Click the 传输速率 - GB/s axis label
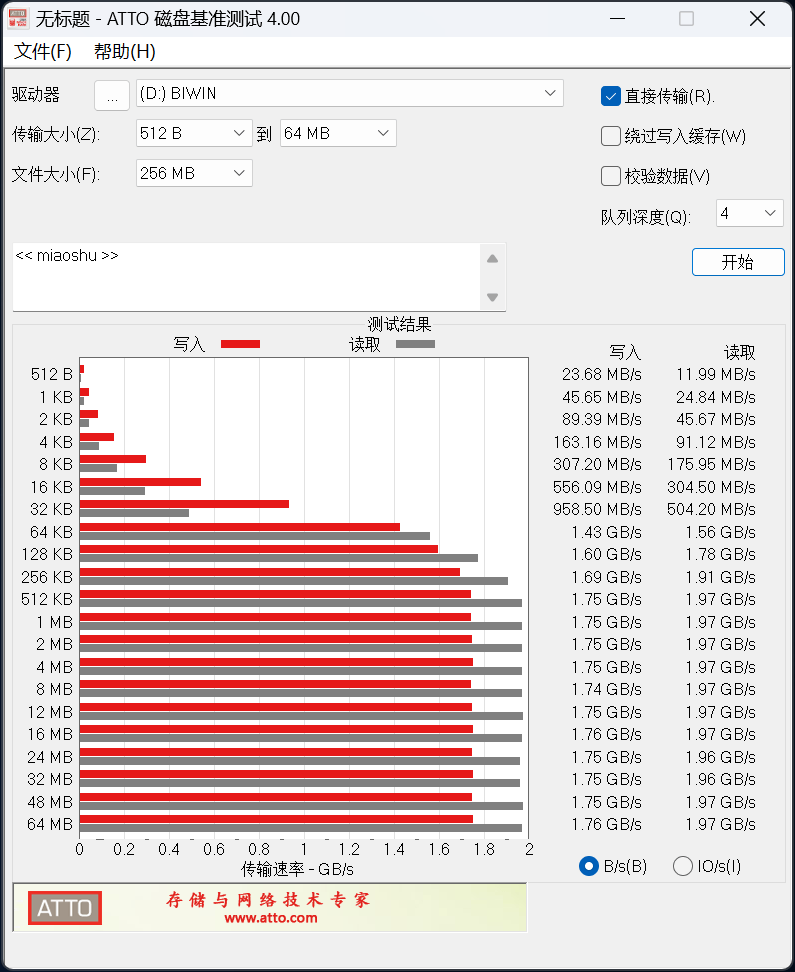Viewport: 795px width, 972px height. point(298,869)
